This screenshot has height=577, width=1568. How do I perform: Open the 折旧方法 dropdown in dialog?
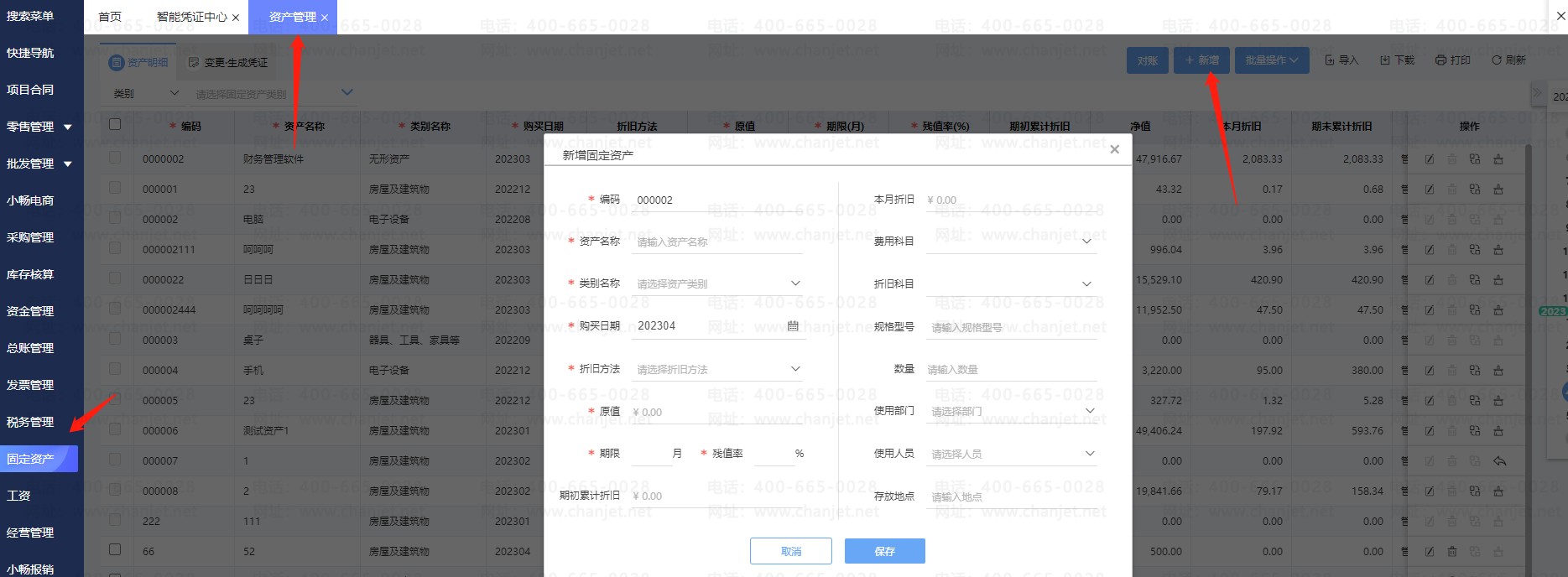(718, 369)
